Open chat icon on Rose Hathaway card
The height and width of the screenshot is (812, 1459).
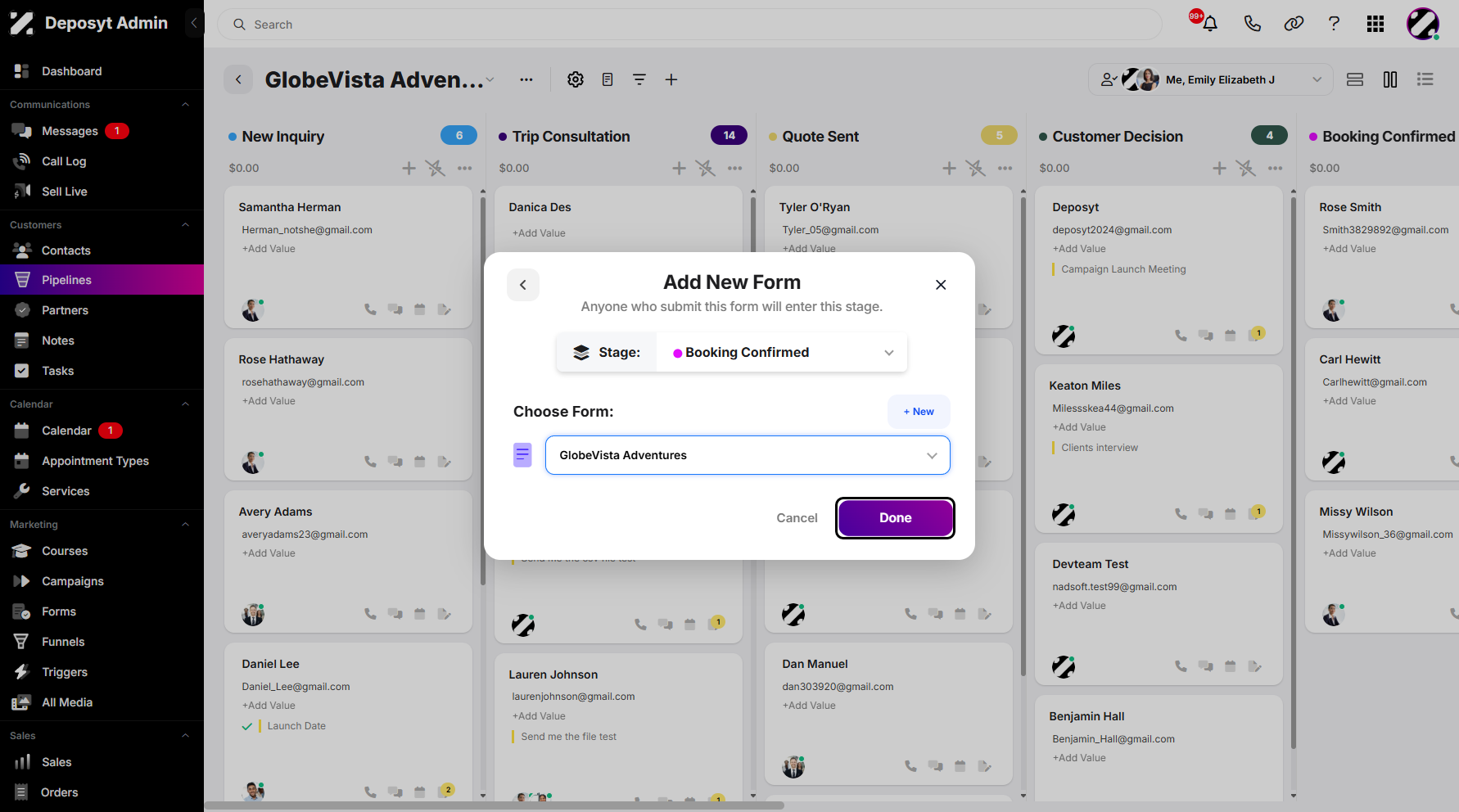[x=395, y=462]
